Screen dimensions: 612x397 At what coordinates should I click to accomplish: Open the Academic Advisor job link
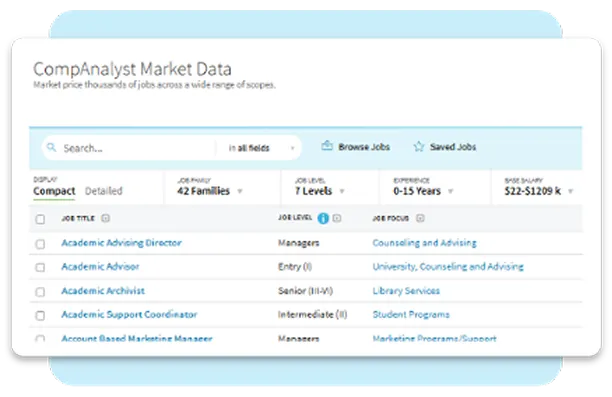(100, 267)
